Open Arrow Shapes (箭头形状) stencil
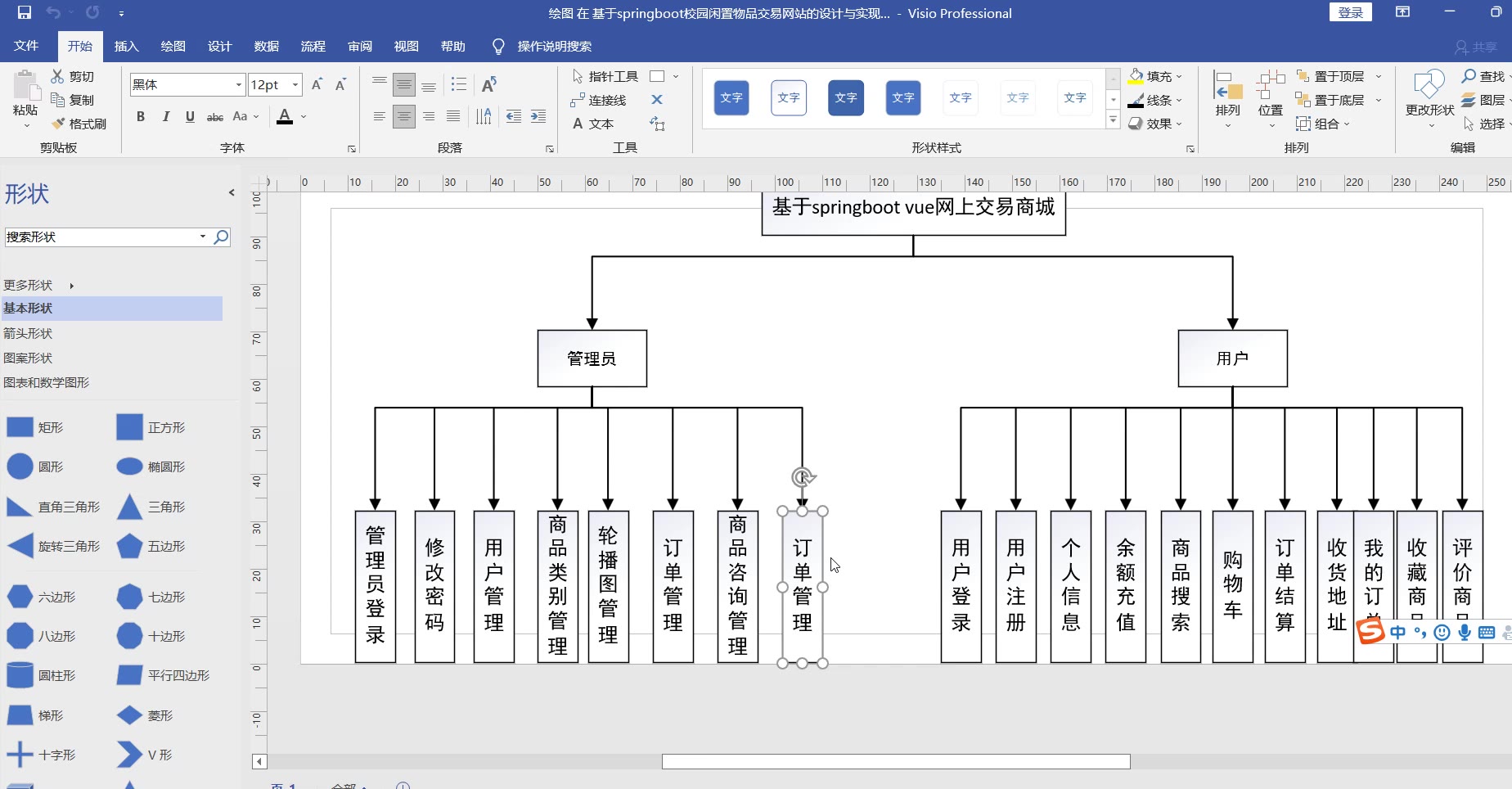 point(28,333)
